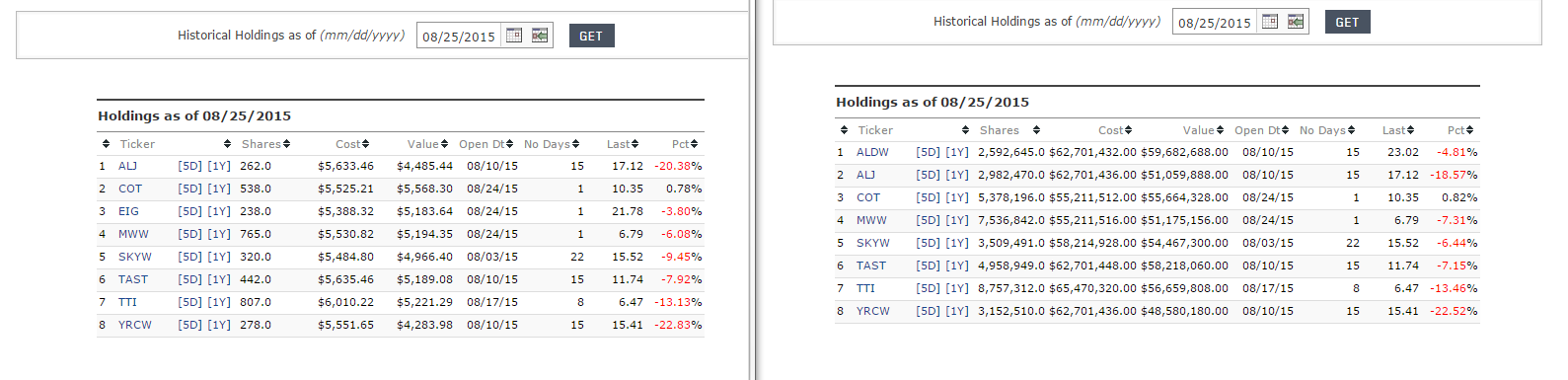The width and height of the screenshot is (1568, 380).
Task: Sort left table by Value column
Action: click(x=427, y=144)
